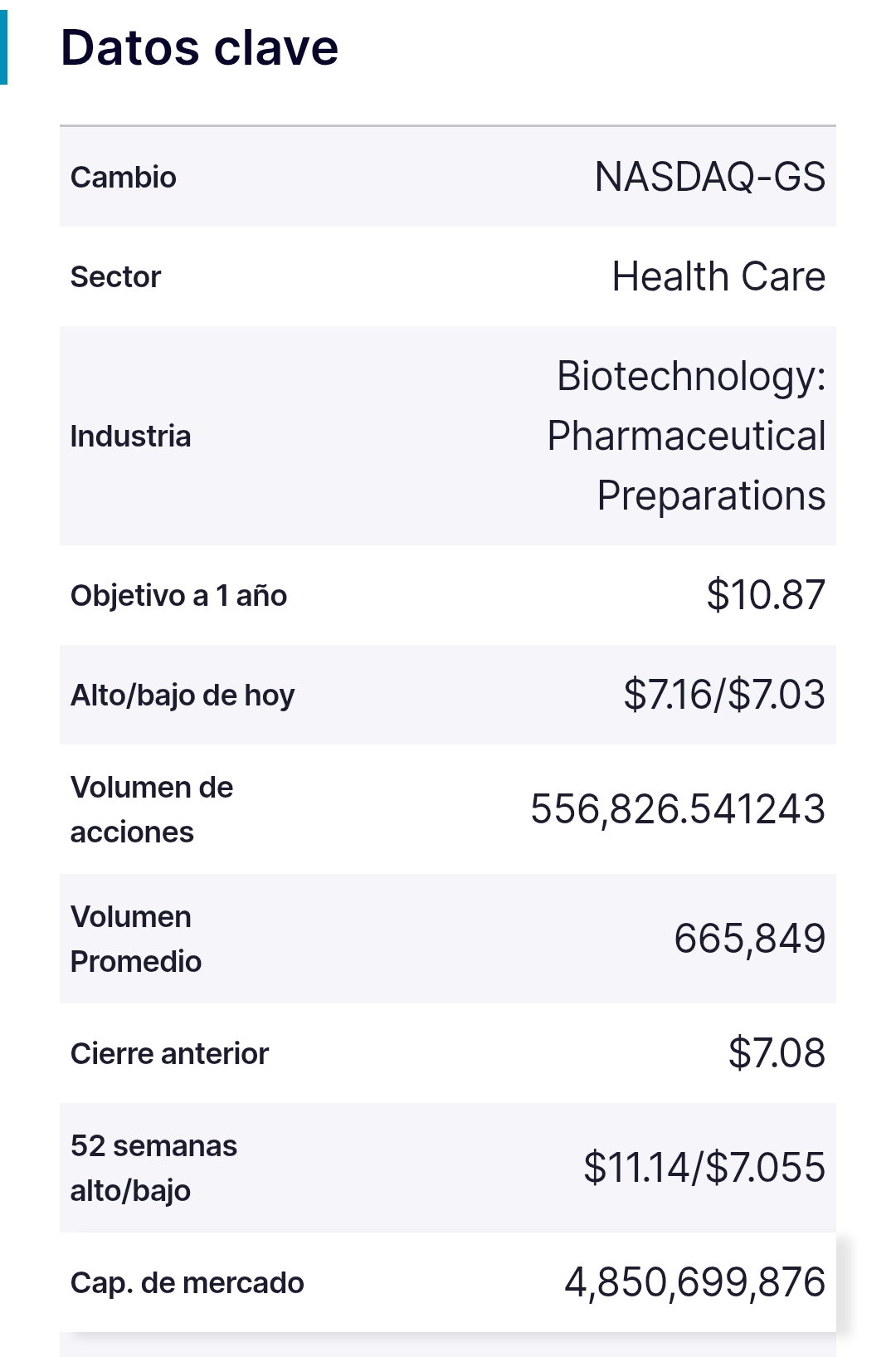
Task: Click the Volumen de acciones label
Action: pyautogui.click(x=152, y=809)
